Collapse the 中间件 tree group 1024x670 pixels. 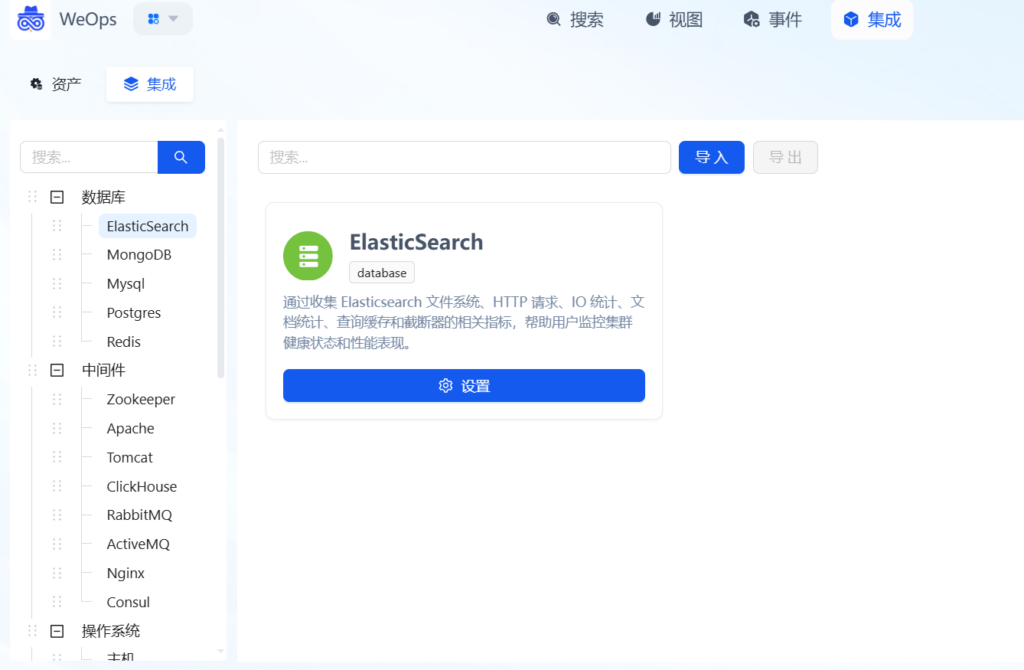point(57,370)
